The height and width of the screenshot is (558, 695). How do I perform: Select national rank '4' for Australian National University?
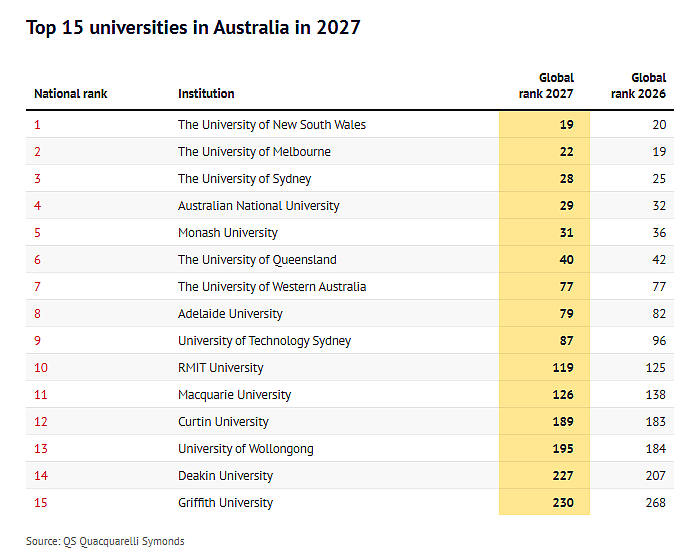[x=37, y=206]
